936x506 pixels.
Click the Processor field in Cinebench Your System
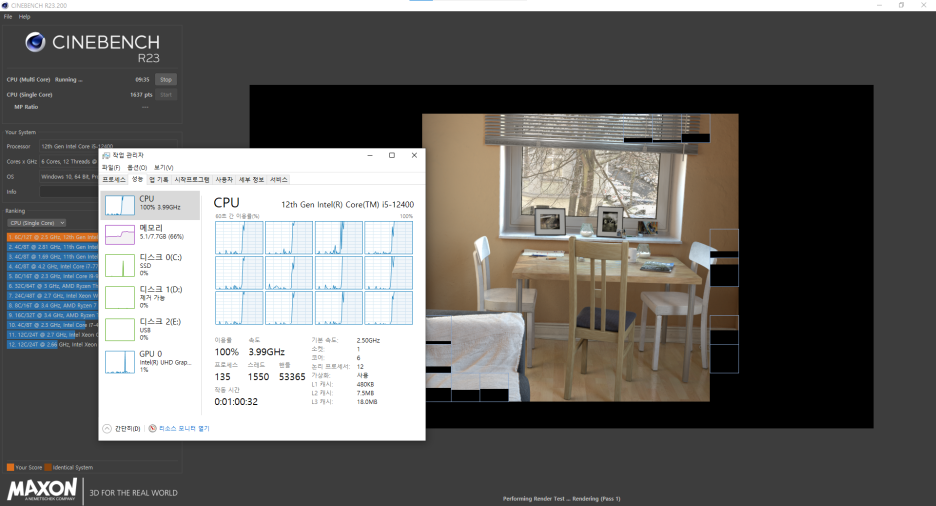pos(108,146)
